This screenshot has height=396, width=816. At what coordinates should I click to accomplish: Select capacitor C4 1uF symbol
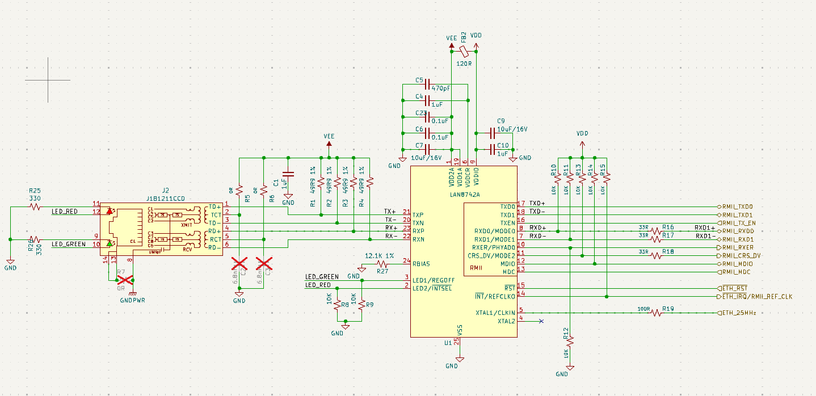coord(427,100)
